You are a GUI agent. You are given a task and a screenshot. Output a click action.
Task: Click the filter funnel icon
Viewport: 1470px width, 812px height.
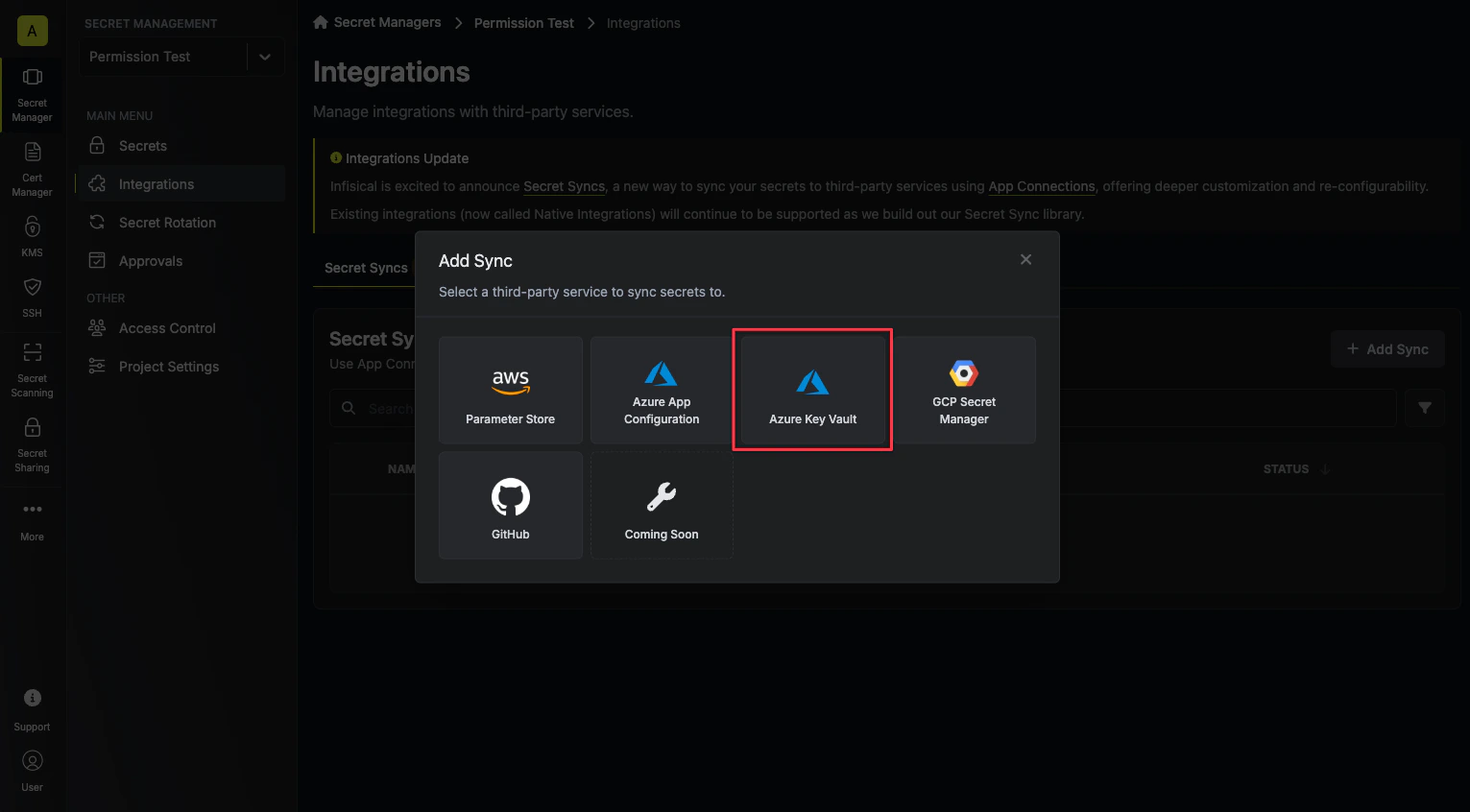click(x=1425, y=408)
